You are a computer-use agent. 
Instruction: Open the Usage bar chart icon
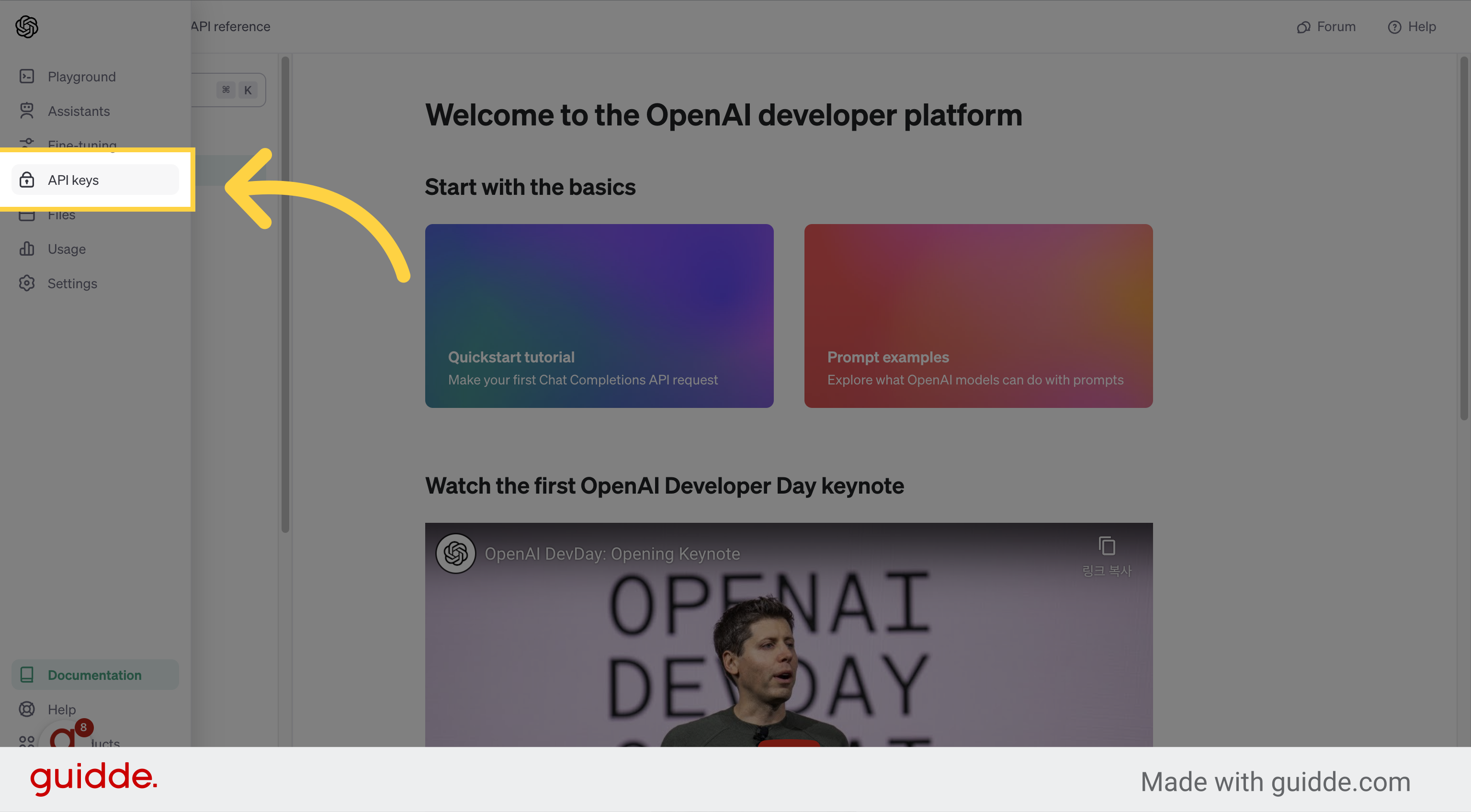pos(27,249)
